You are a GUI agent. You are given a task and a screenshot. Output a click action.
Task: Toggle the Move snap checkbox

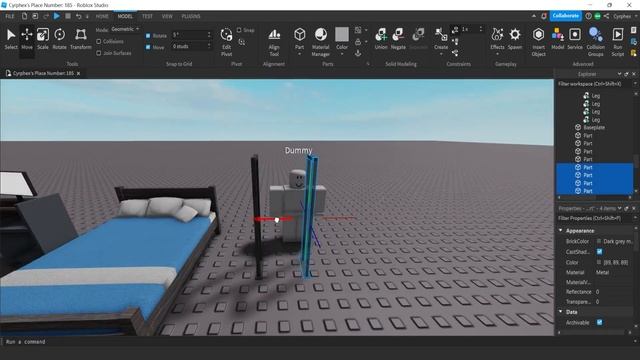[148, 47]
